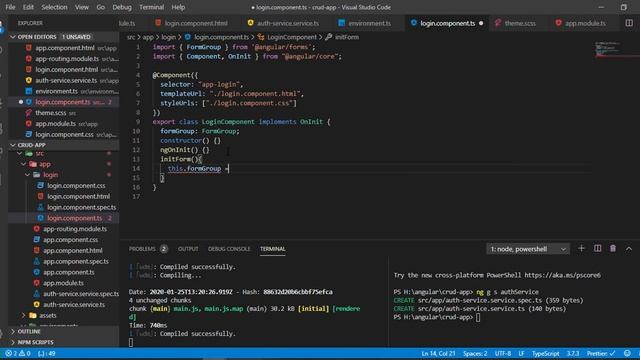Viewport: 640px width, 360px height.
Task: Click LF end-of-line setting
Action: [x=521, y=353]
